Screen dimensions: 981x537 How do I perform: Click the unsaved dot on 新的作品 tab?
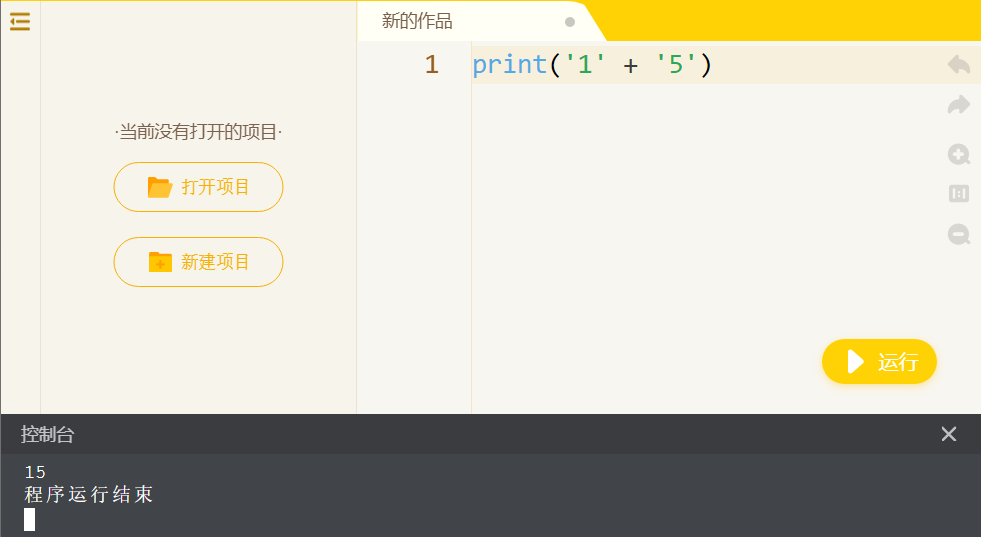pos(569,22)
